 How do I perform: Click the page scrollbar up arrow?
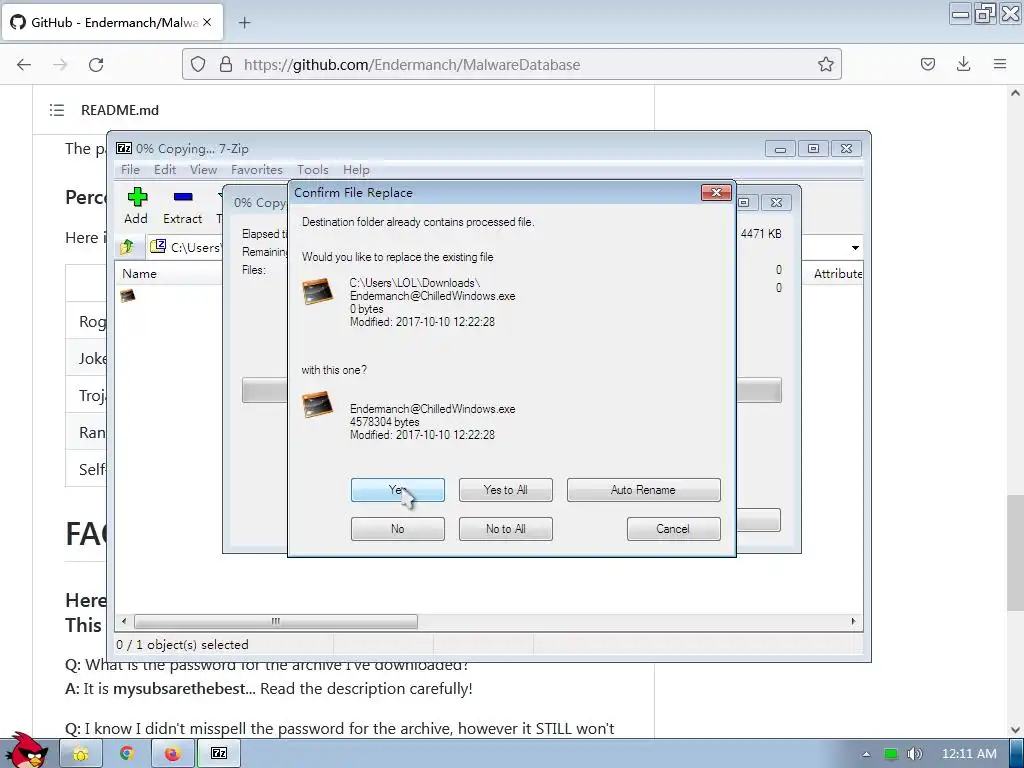(1015, 93)
